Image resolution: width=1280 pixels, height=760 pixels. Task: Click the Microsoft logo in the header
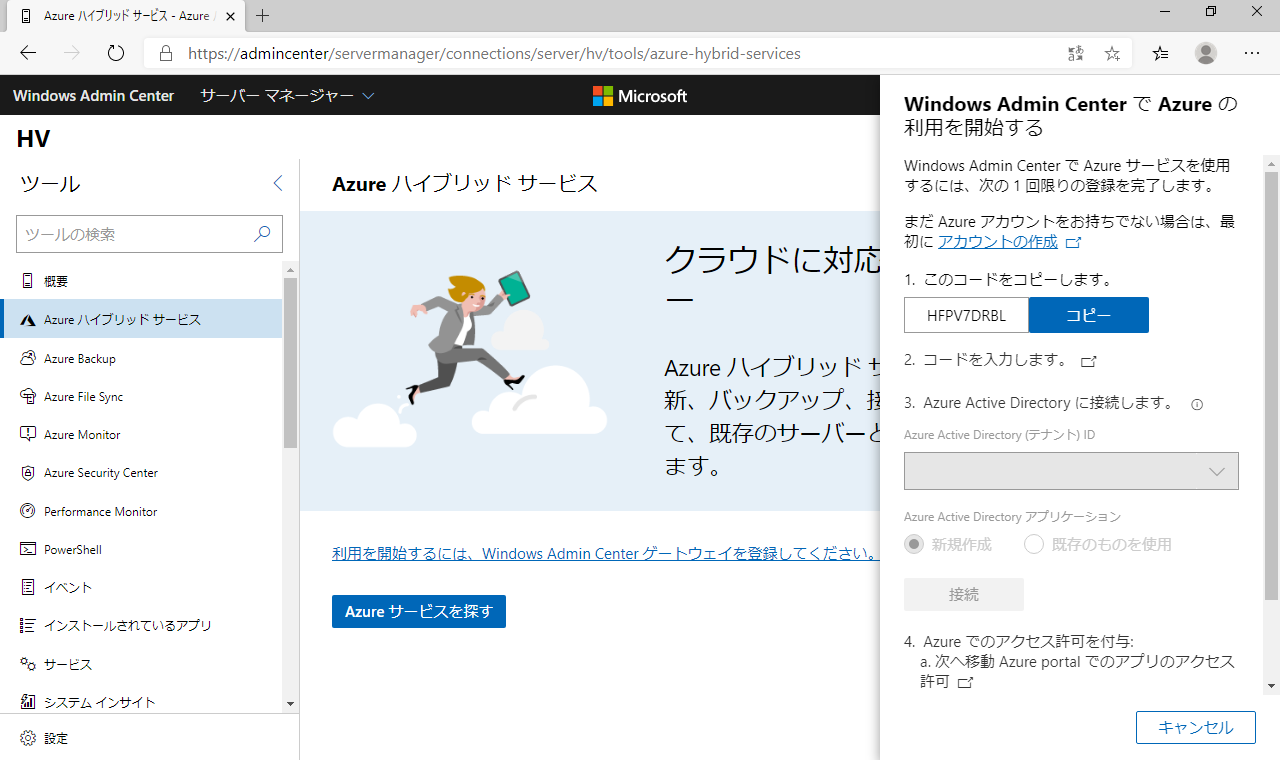tap(640, 96)
